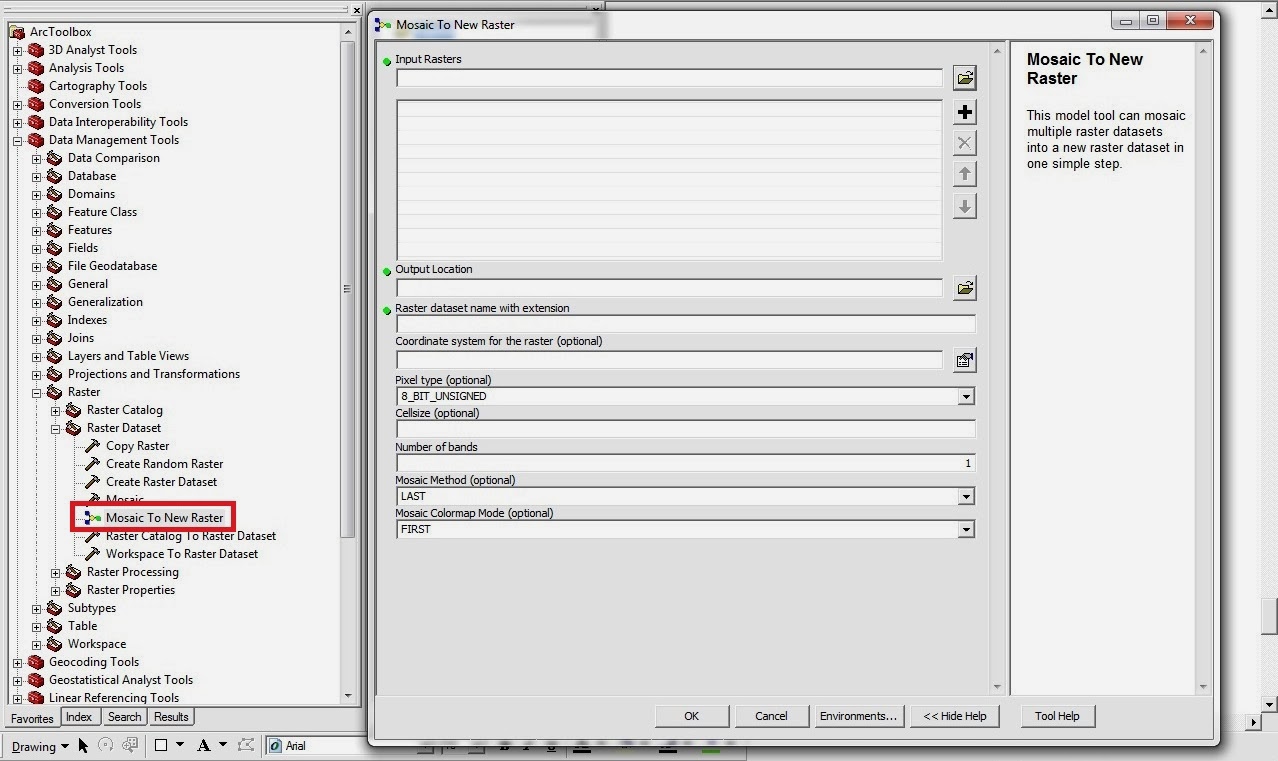Select Geostatistical Analyst Tools entry

coord(121,680)
